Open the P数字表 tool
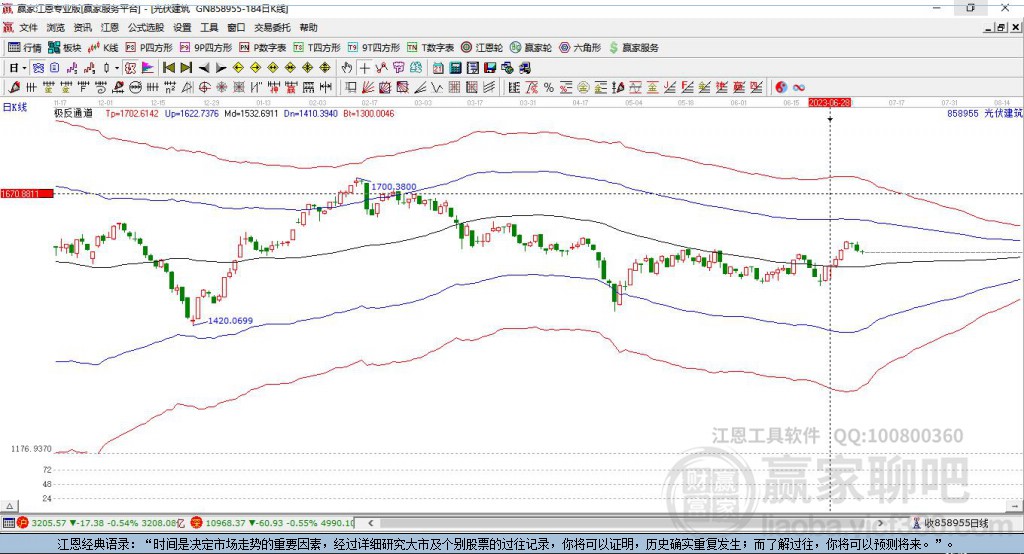The image size is (1024, 554). 263,48
